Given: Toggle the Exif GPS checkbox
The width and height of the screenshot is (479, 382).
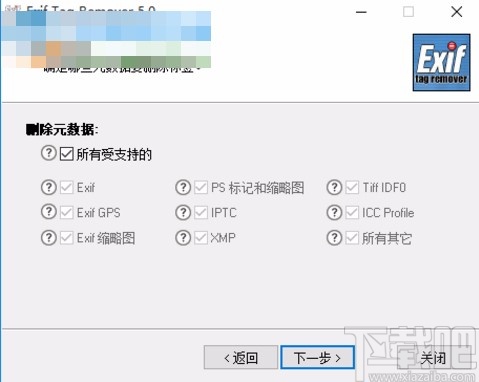Looking at the screenshot, I should tap(67, 213).
